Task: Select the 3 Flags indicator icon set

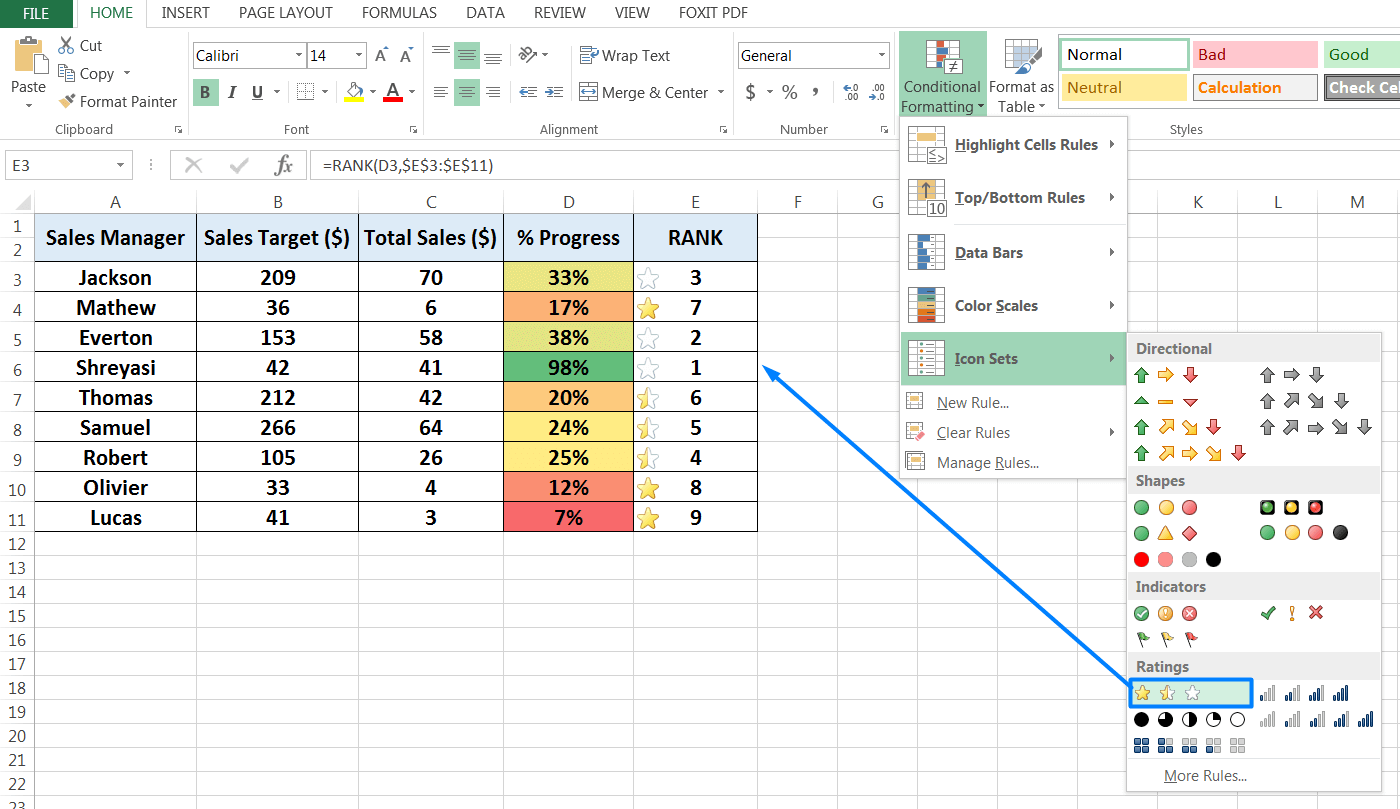Action: coord(1166,639)
